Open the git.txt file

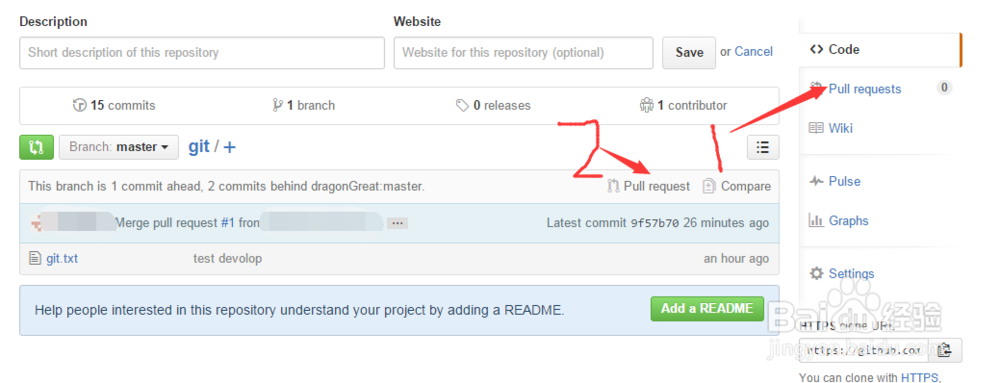[62, 259]
